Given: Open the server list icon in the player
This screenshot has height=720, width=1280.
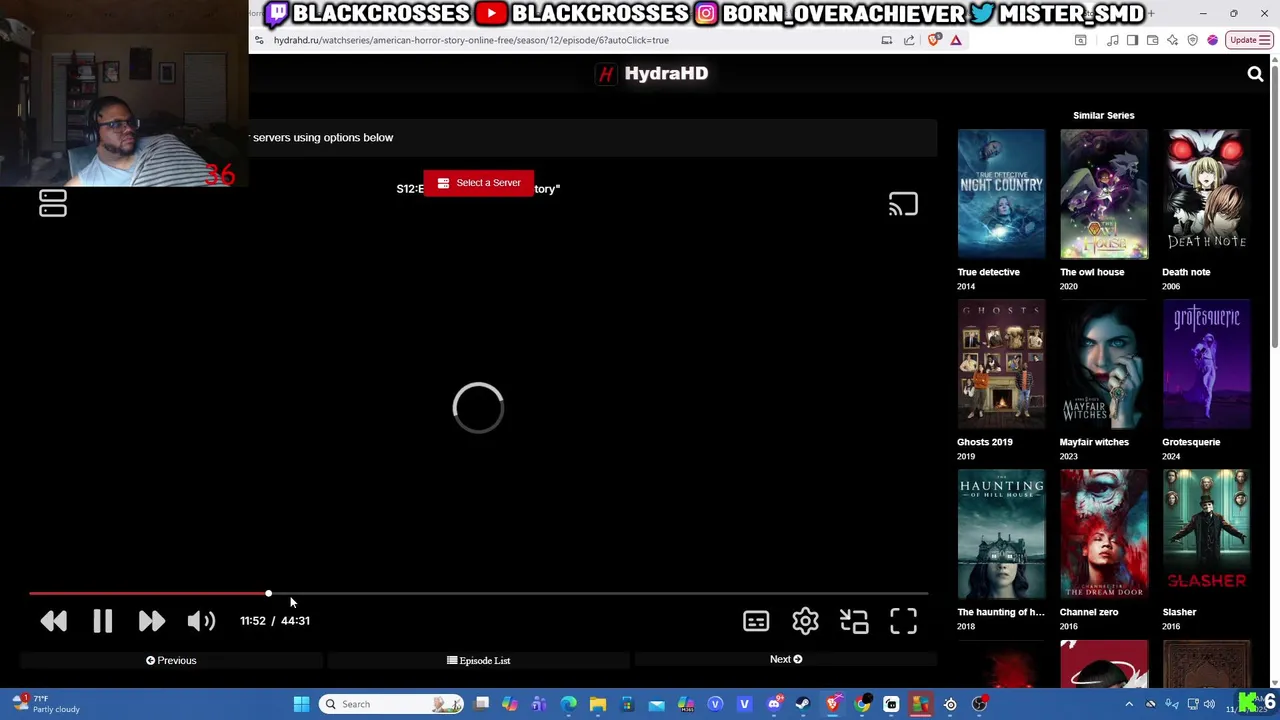Looking at the screenshot, I should [53, 204].
